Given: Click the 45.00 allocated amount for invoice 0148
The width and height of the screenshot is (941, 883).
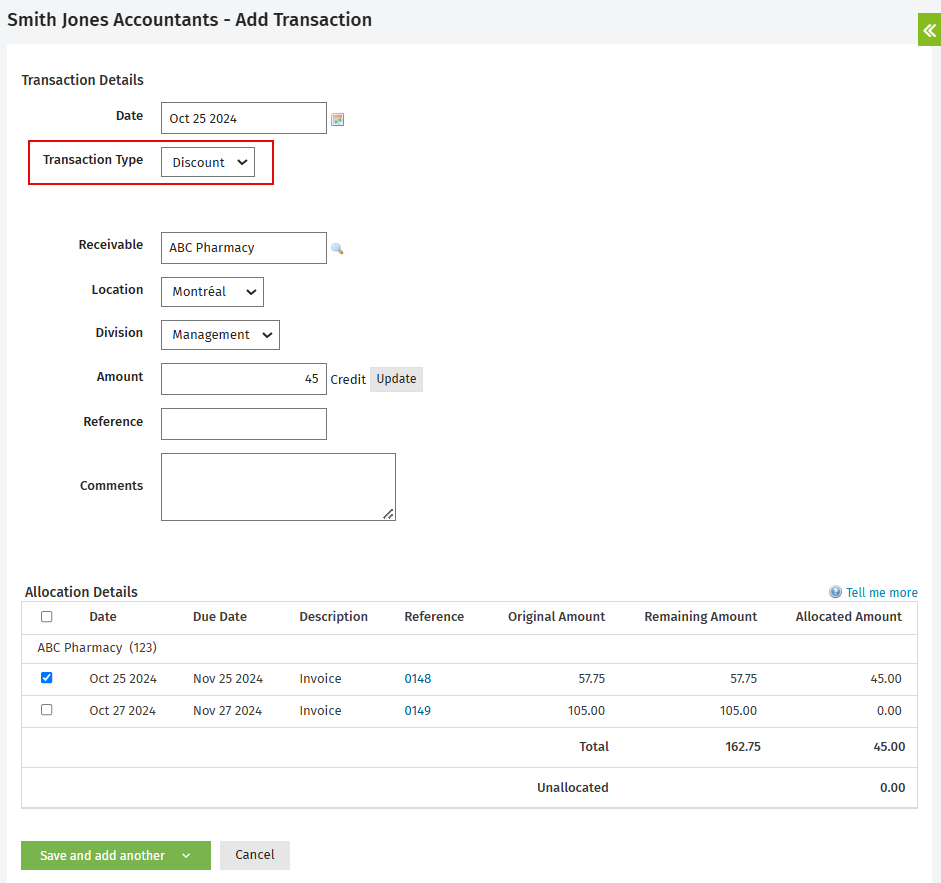Looking at the screenshot, I should point(886,678).
